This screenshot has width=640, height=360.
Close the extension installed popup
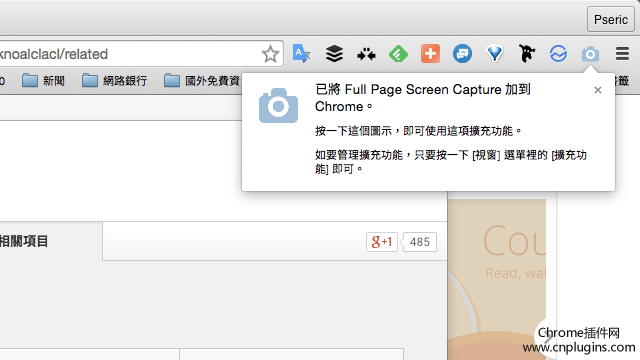[598, 90]
